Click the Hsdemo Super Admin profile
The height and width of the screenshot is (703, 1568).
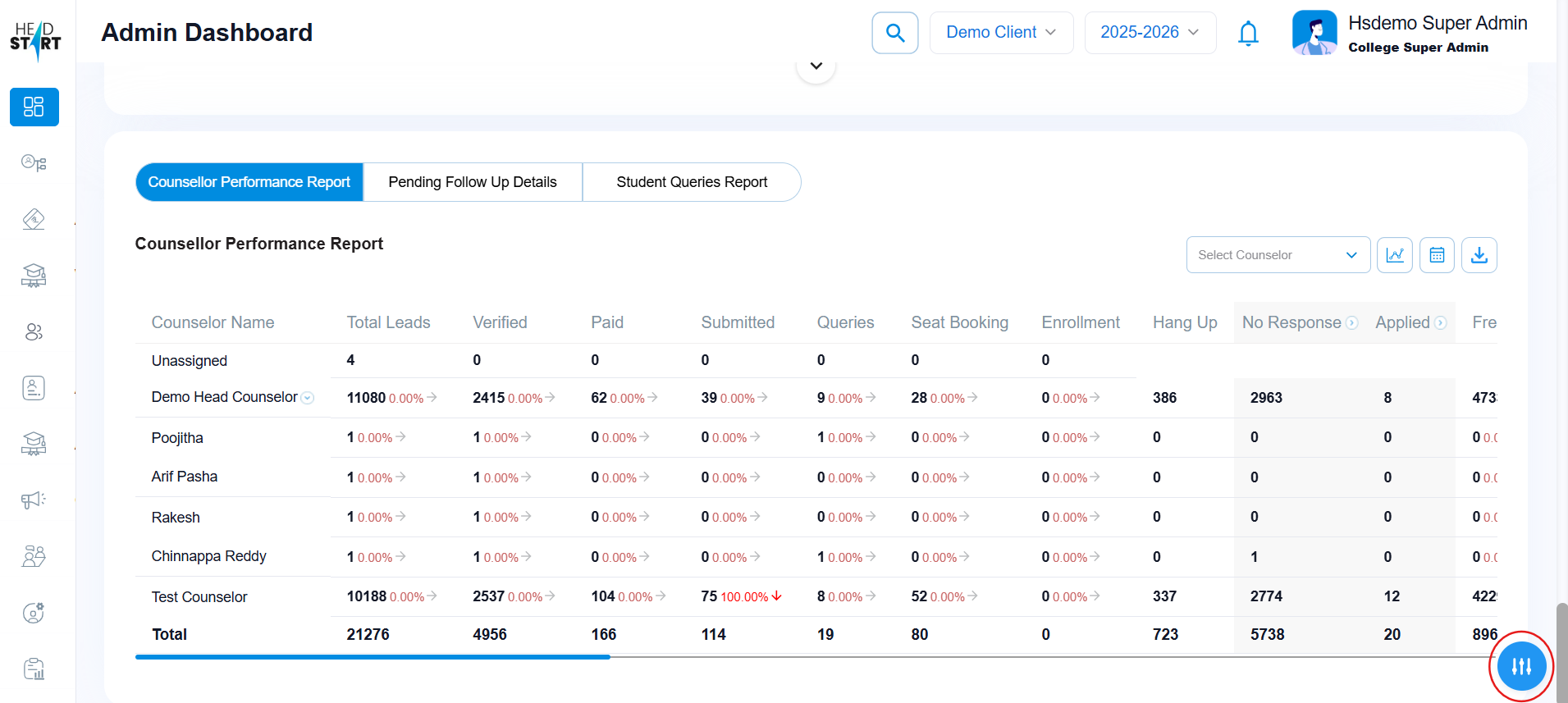(x=1409, y=34)
